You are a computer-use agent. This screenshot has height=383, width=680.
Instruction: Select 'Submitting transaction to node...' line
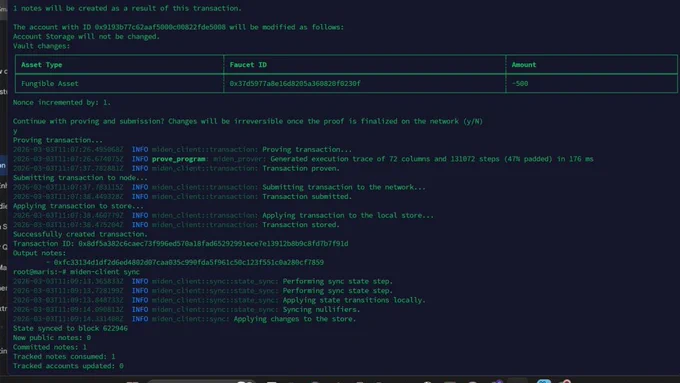click(80, 178)
